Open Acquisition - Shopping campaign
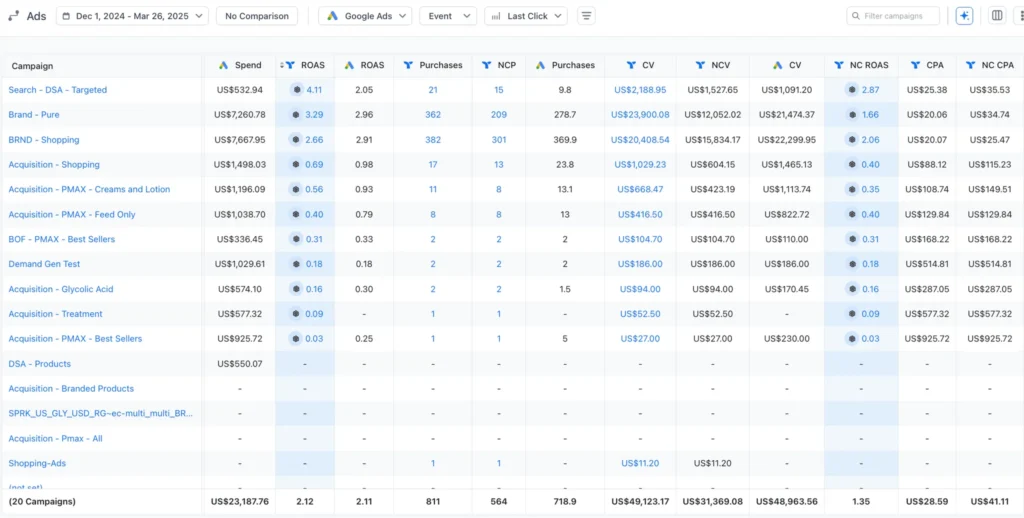Screen dimensions: 1024x518 coord(54,165)
